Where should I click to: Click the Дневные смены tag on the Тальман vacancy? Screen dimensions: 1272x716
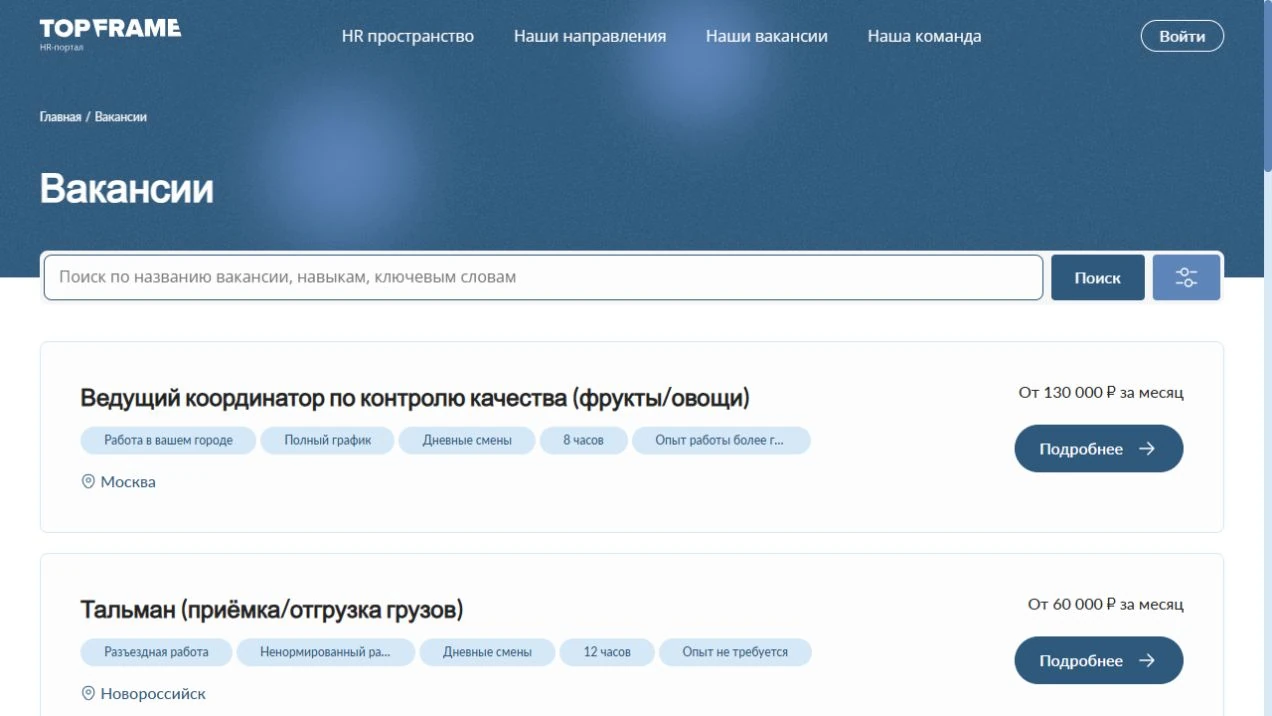(487, 653)
